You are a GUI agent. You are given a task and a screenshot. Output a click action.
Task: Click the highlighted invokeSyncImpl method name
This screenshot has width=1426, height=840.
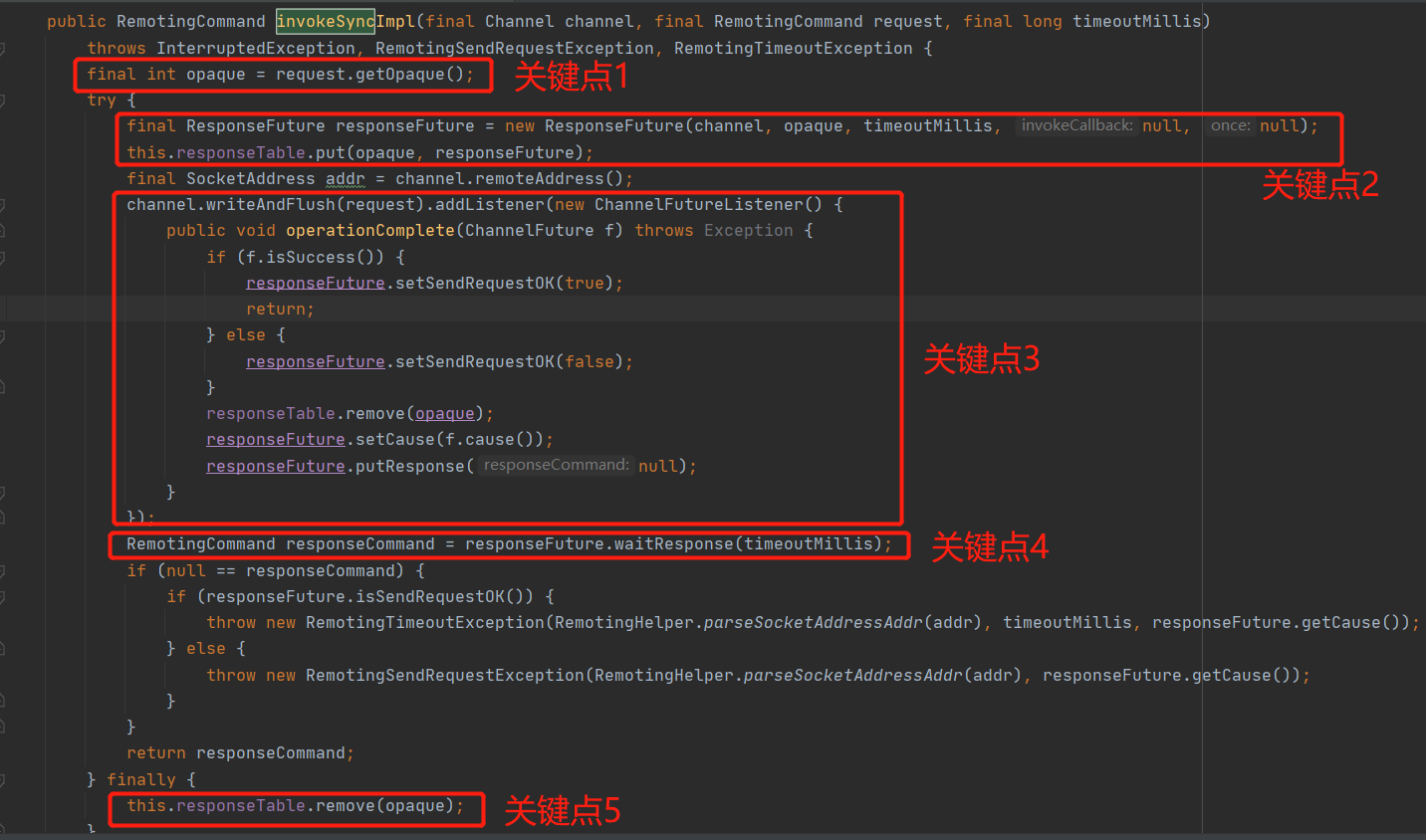(x=325, y=21)
